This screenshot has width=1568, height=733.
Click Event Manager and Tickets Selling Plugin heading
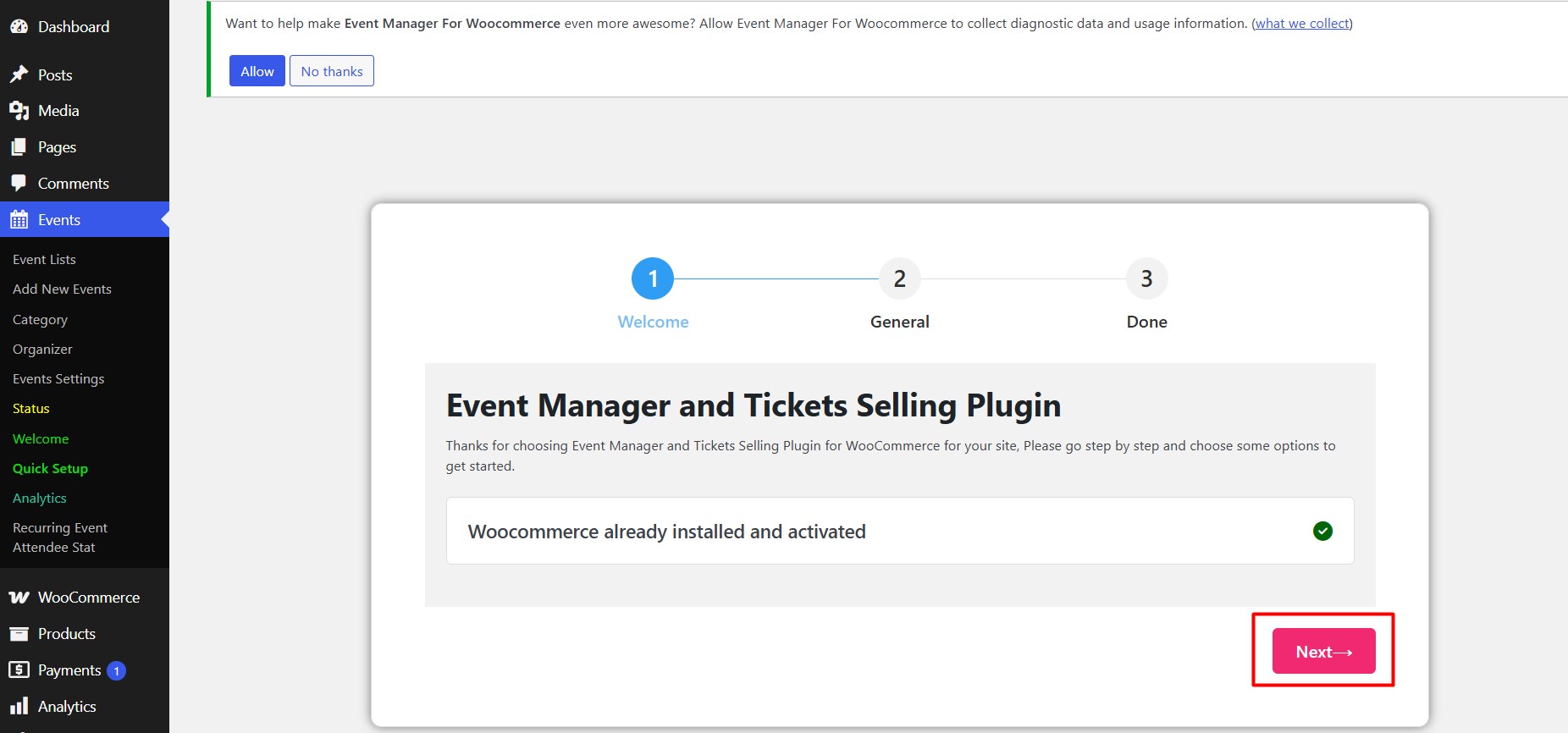pos(754,405)
